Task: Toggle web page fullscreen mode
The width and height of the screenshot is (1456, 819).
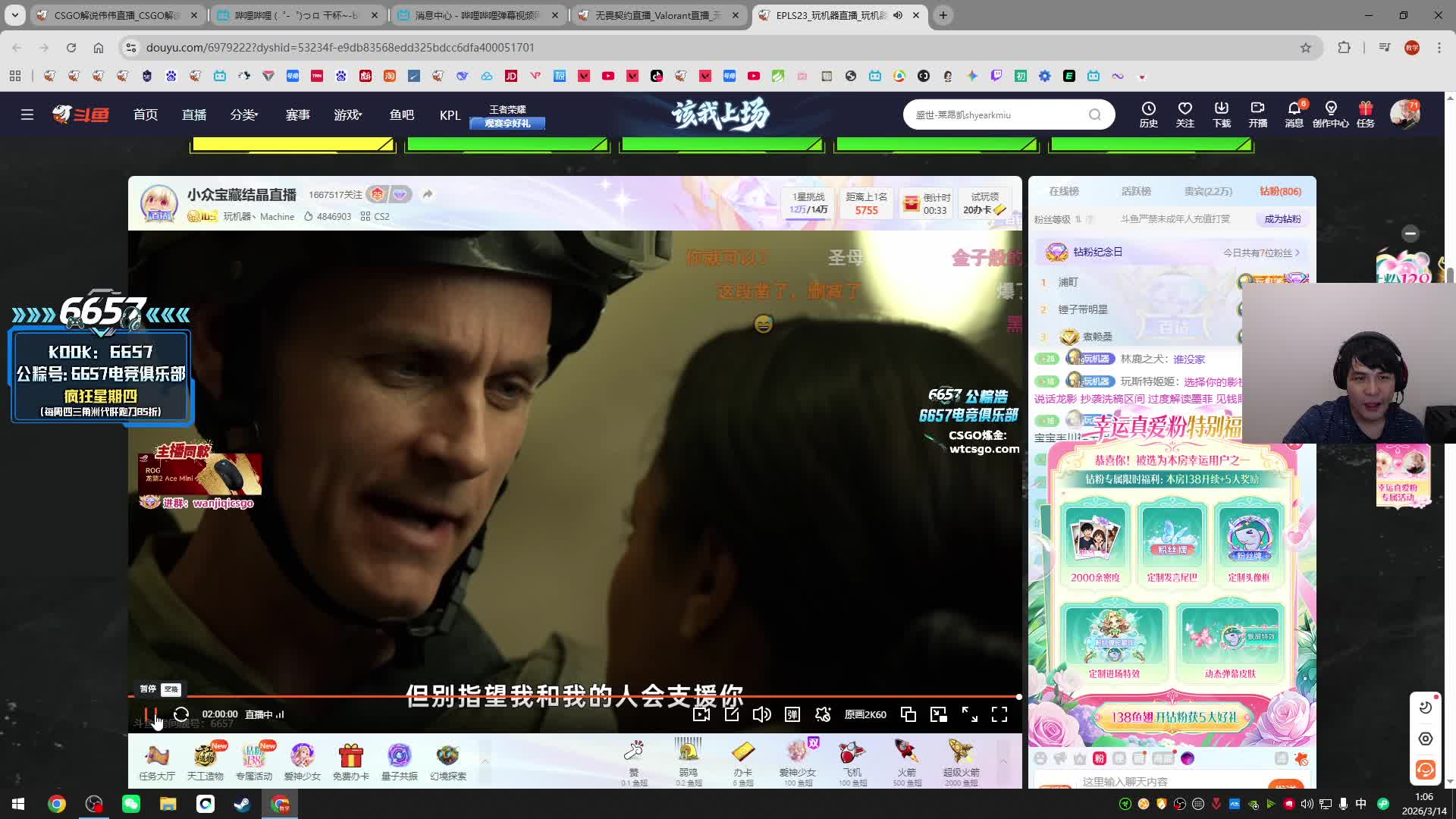Action: pos(969,715)
